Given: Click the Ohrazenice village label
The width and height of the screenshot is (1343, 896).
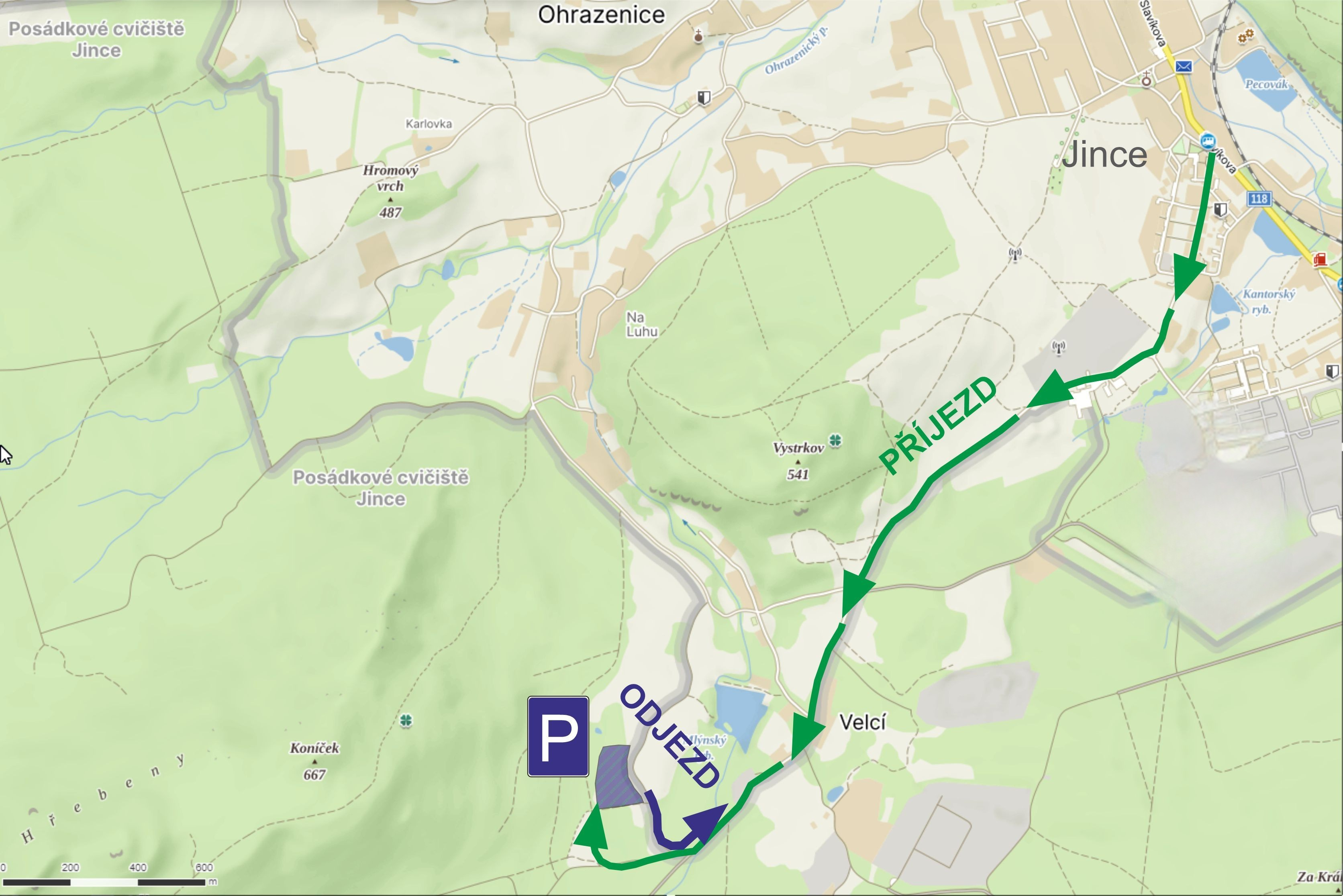Looking at the screenshot, I should (601, 15).
